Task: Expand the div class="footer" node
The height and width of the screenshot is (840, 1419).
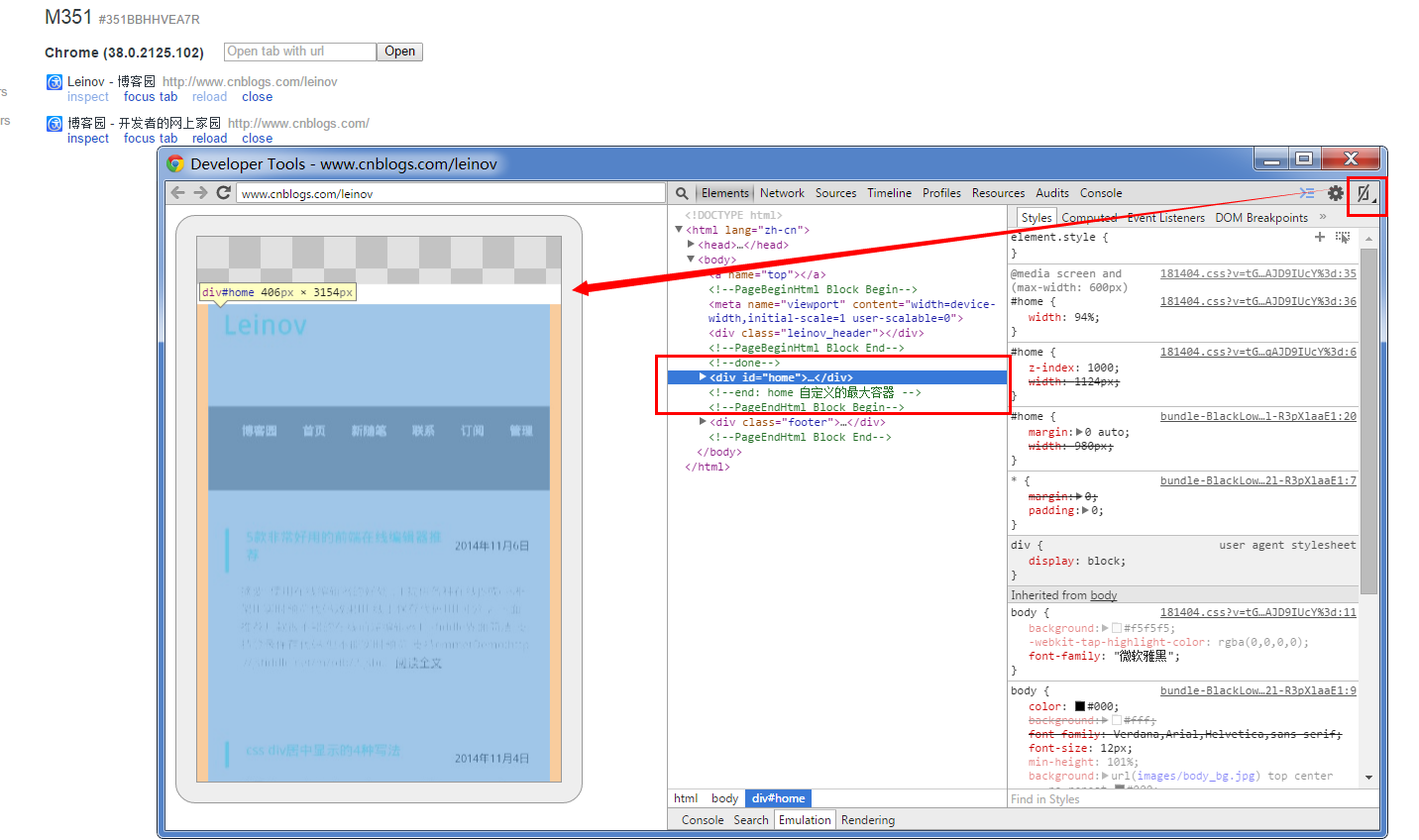Action: tap(703, 422)
